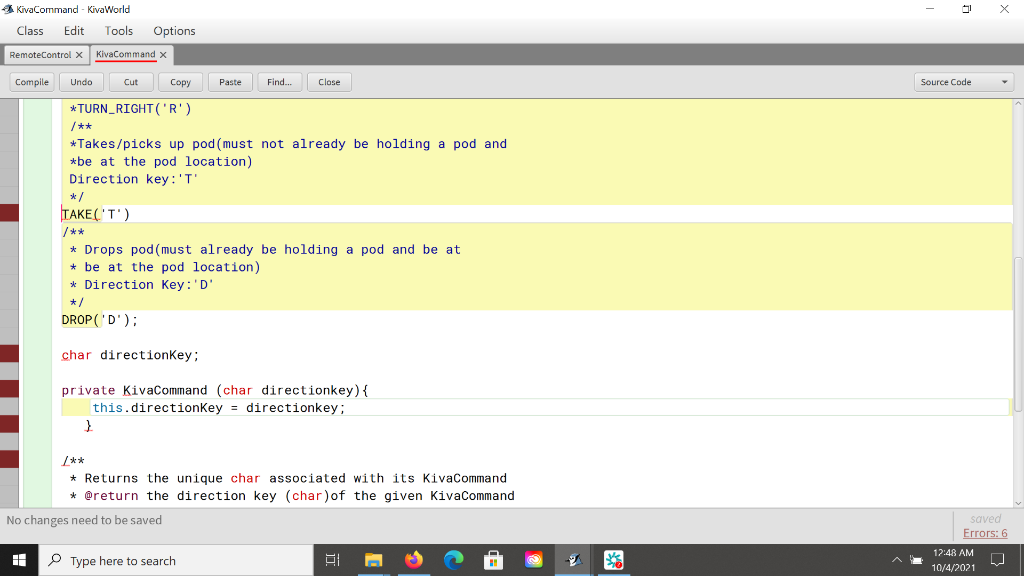
Task: Click the Compile button
Action: point(31,81)
